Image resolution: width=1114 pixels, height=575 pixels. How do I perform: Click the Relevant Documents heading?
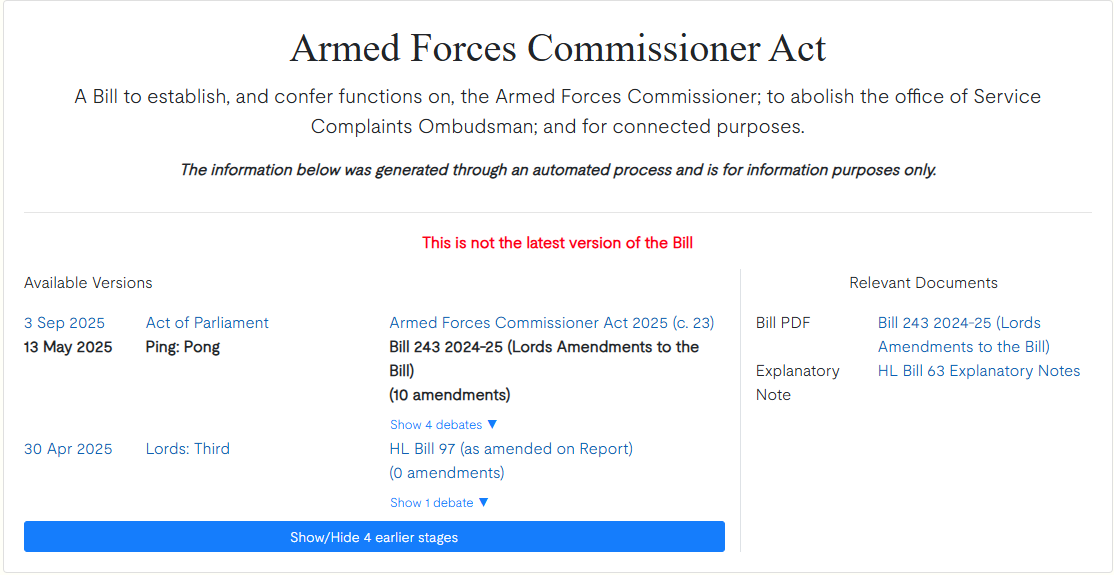pos(923,283)
